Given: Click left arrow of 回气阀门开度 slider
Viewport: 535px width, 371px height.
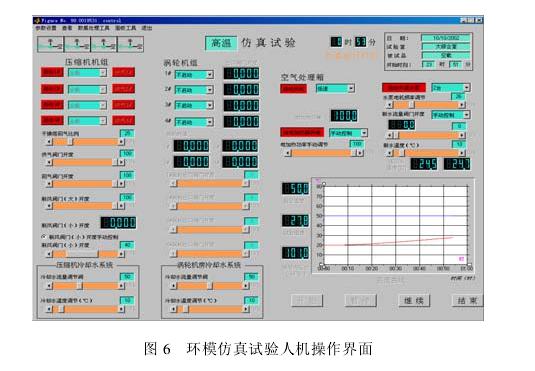Looking at the screenshot, I should click(x=49, y=184).
